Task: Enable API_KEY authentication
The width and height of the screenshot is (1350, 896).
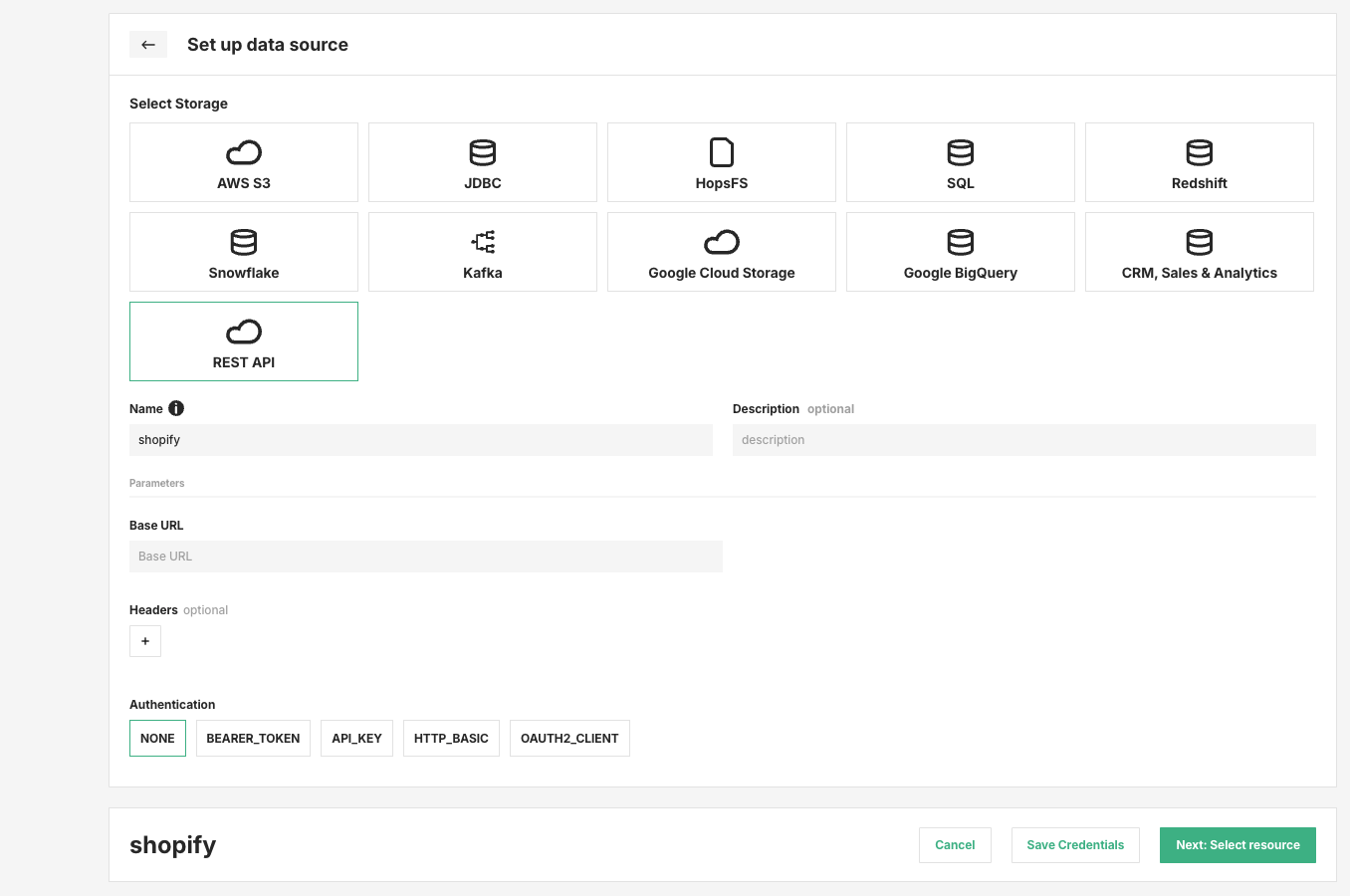Action: coord(356,738)
